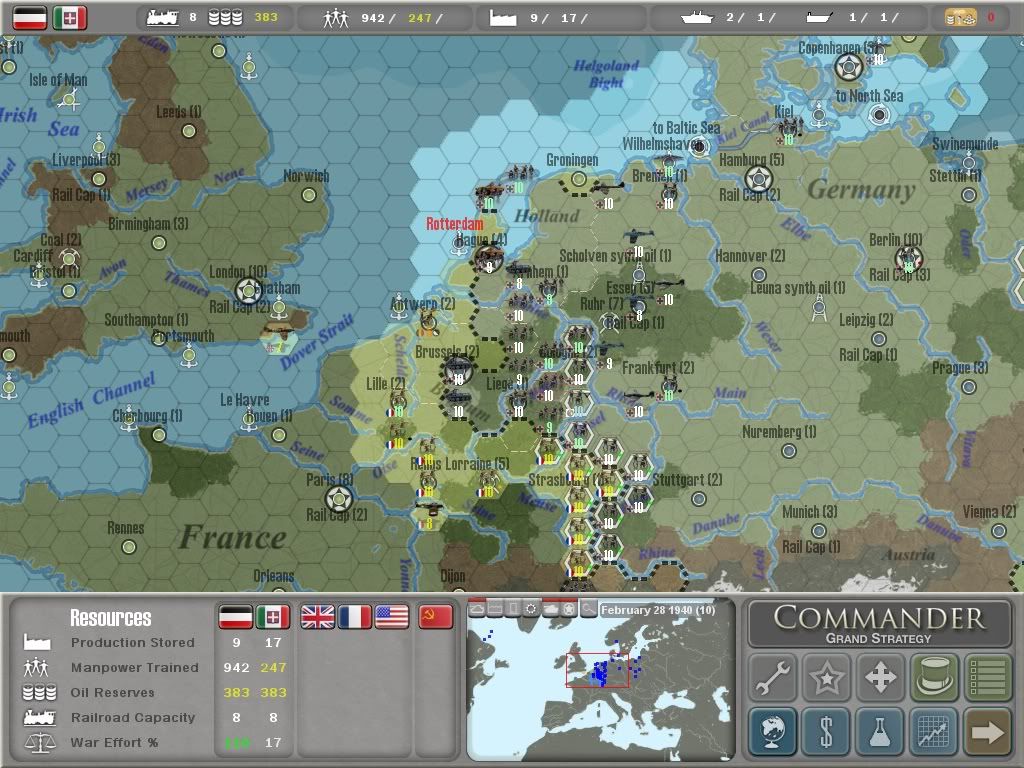This screenshot has width=1024, height=768.
Task: Click the Cherbourg port anchor marker
Action: (x=129, y=421)
